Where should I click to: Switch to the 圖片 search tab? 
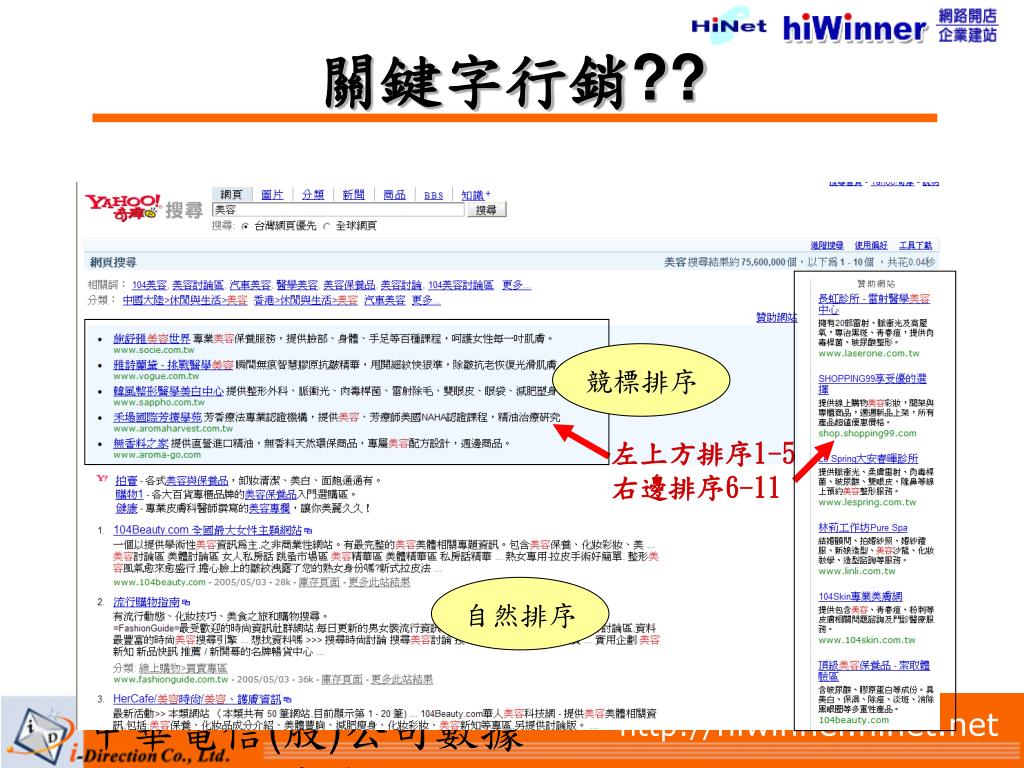(x=272, y=195)
